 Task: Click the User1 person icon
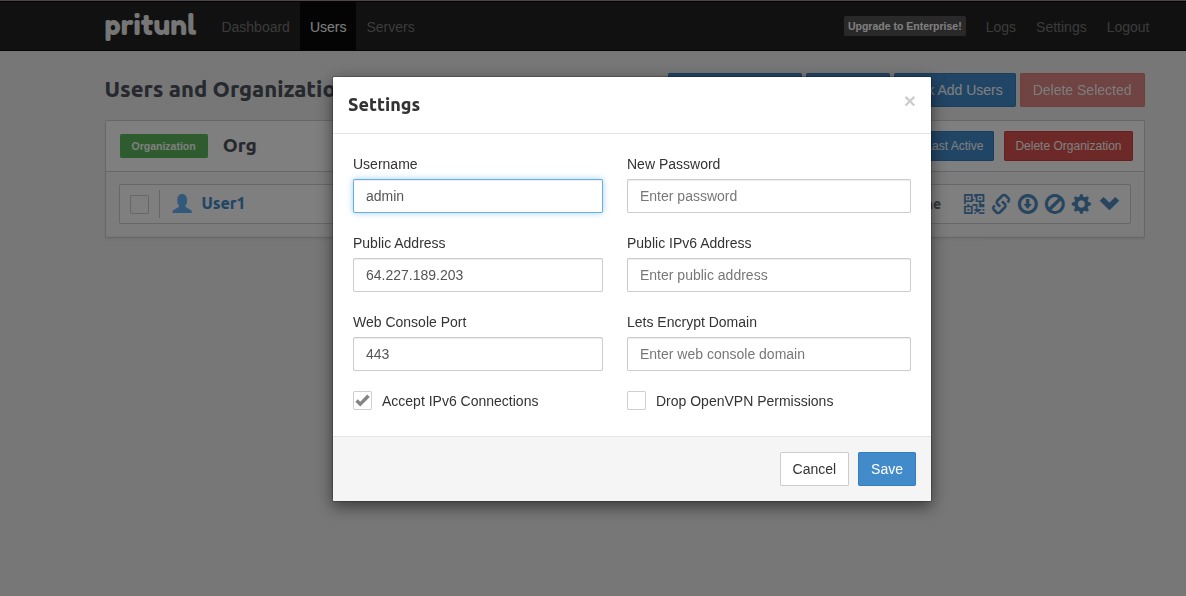pos(182,204)
